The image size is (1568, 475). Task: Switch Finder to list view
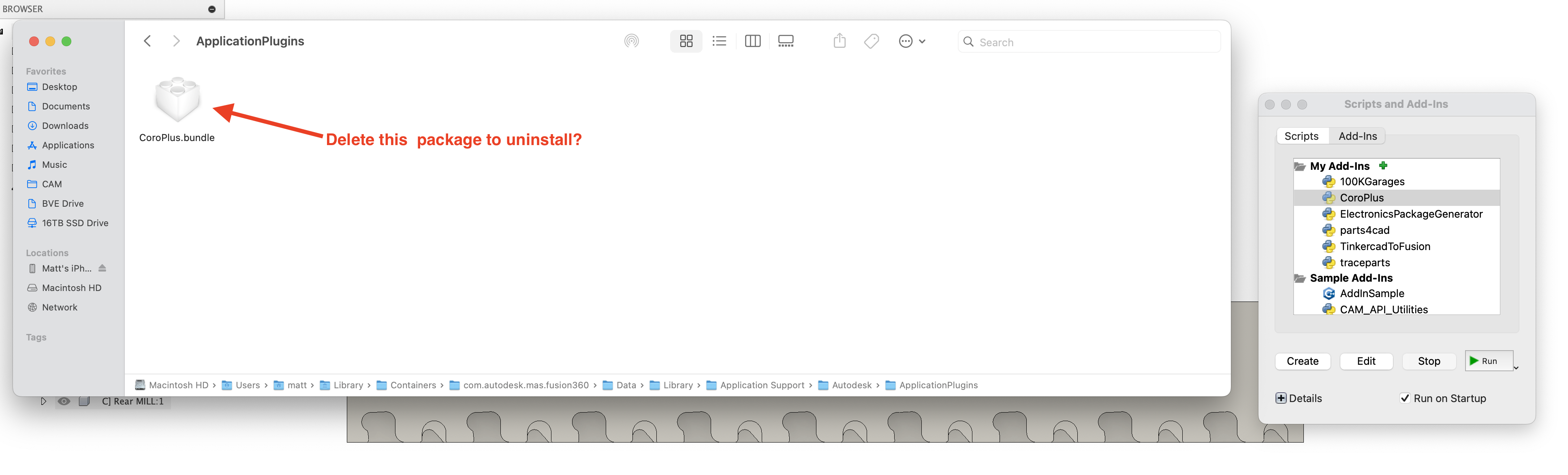click(720, 41)
